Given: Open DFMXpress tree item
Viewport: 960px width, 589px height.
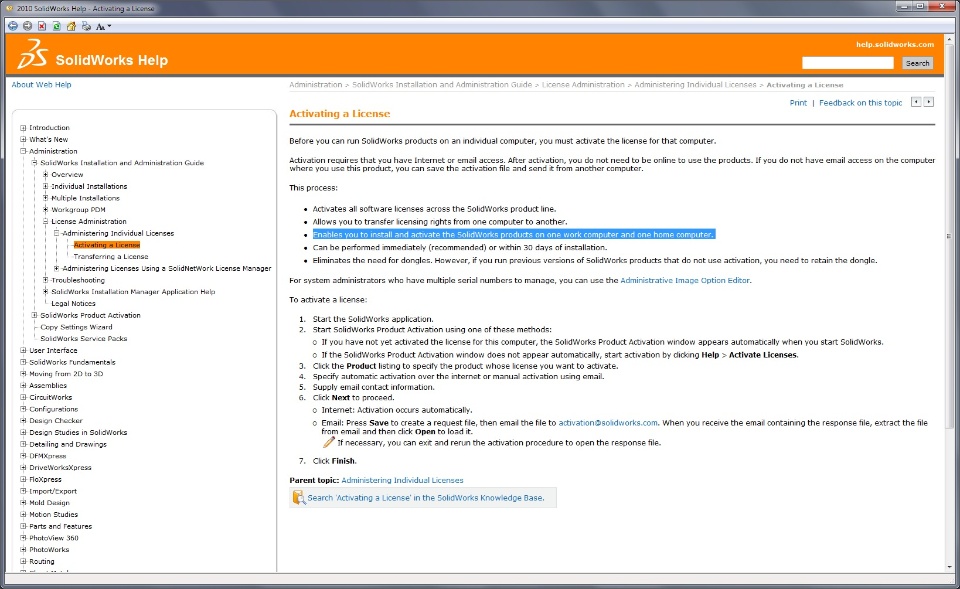Looking at the screenshot, I should (x=47, y=456).
